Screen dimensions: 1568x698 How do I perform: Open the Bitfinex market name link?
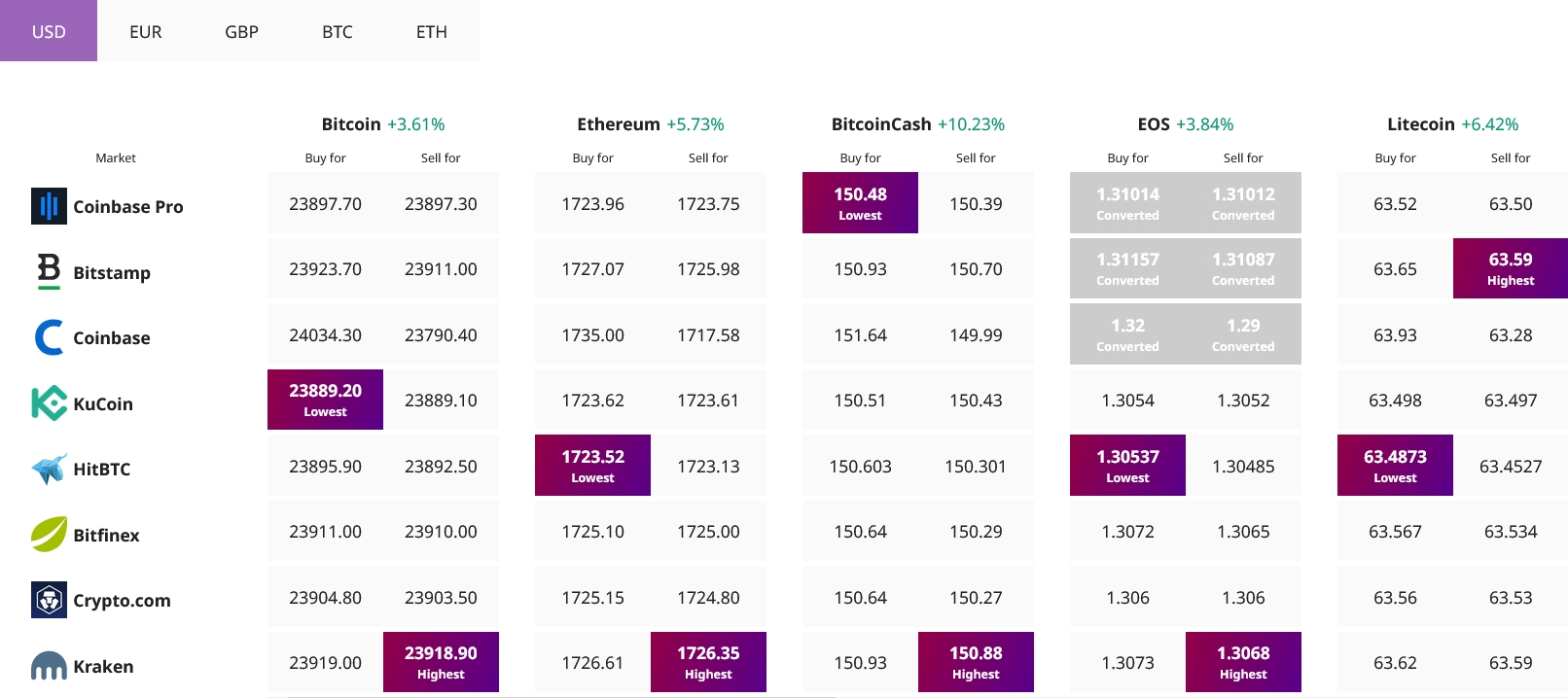click(107, 535)
